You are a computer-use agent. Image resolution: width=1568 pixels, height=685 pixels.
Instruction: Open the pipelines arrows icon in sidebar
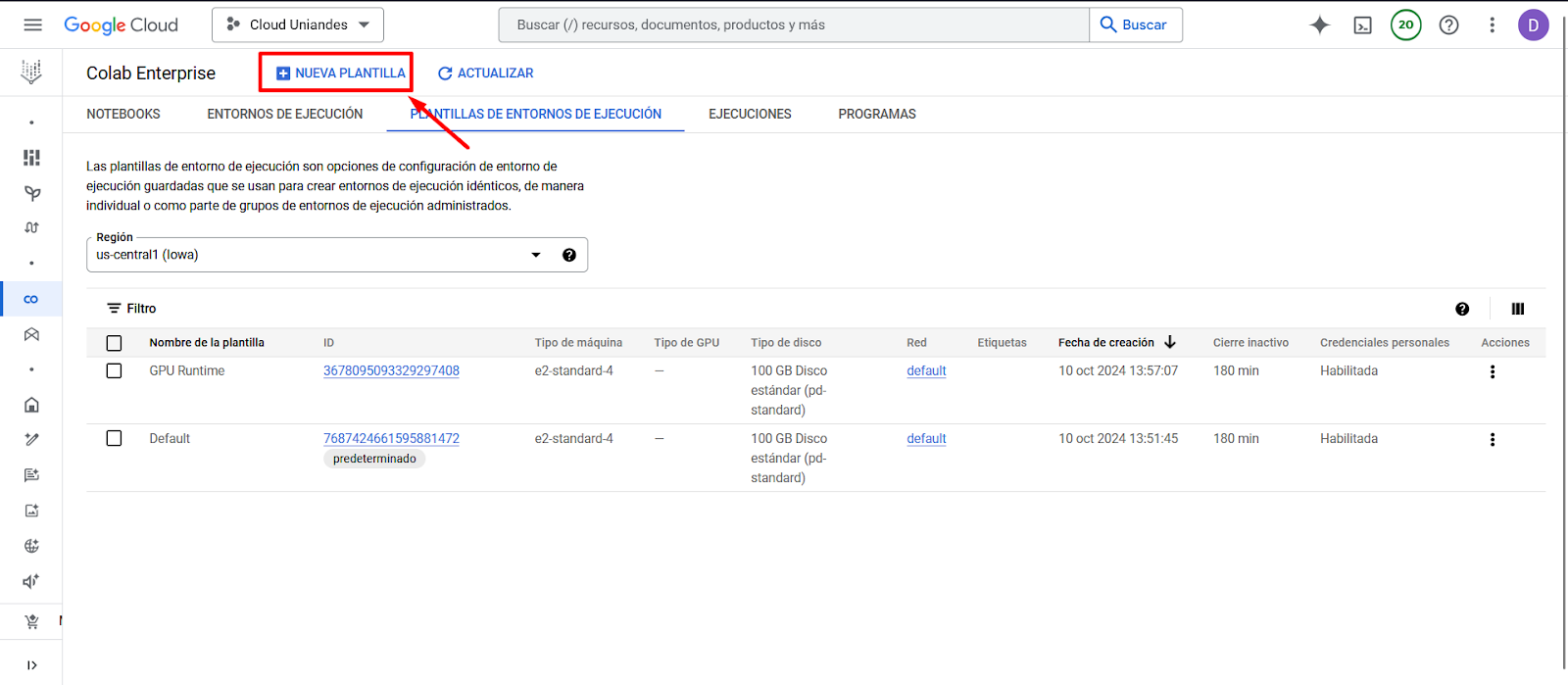pyautogui.click(x=31, y=227)
